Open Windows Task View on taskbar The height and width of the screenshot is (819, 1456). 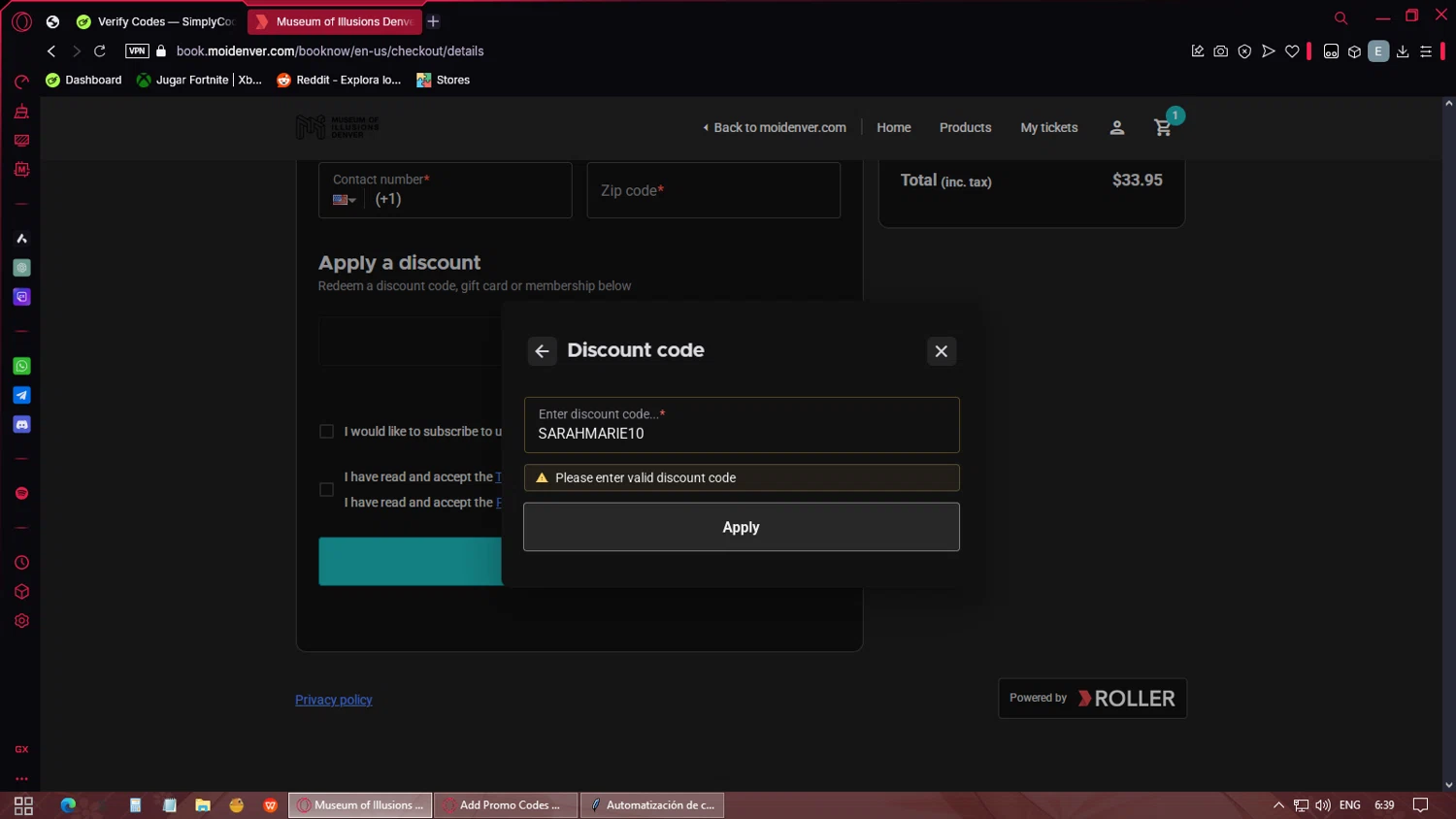pos(23,805)
